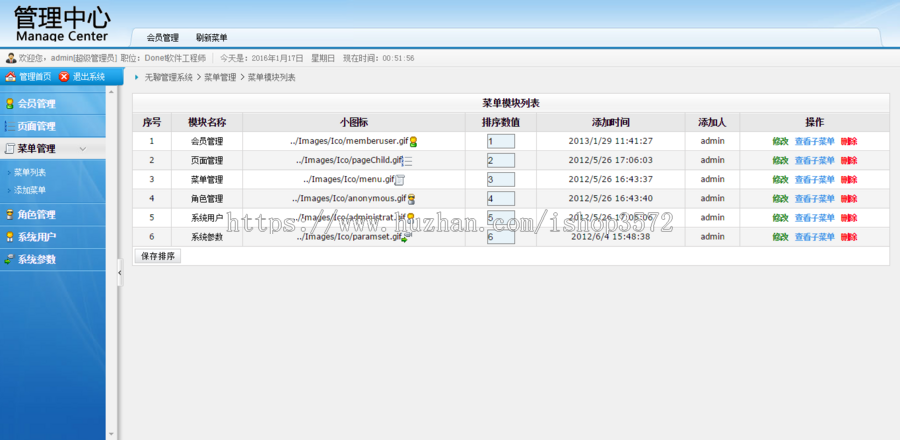Click 查看子菜单 for the 角色管理 row
900x440 pixels.
click(814, 198)
